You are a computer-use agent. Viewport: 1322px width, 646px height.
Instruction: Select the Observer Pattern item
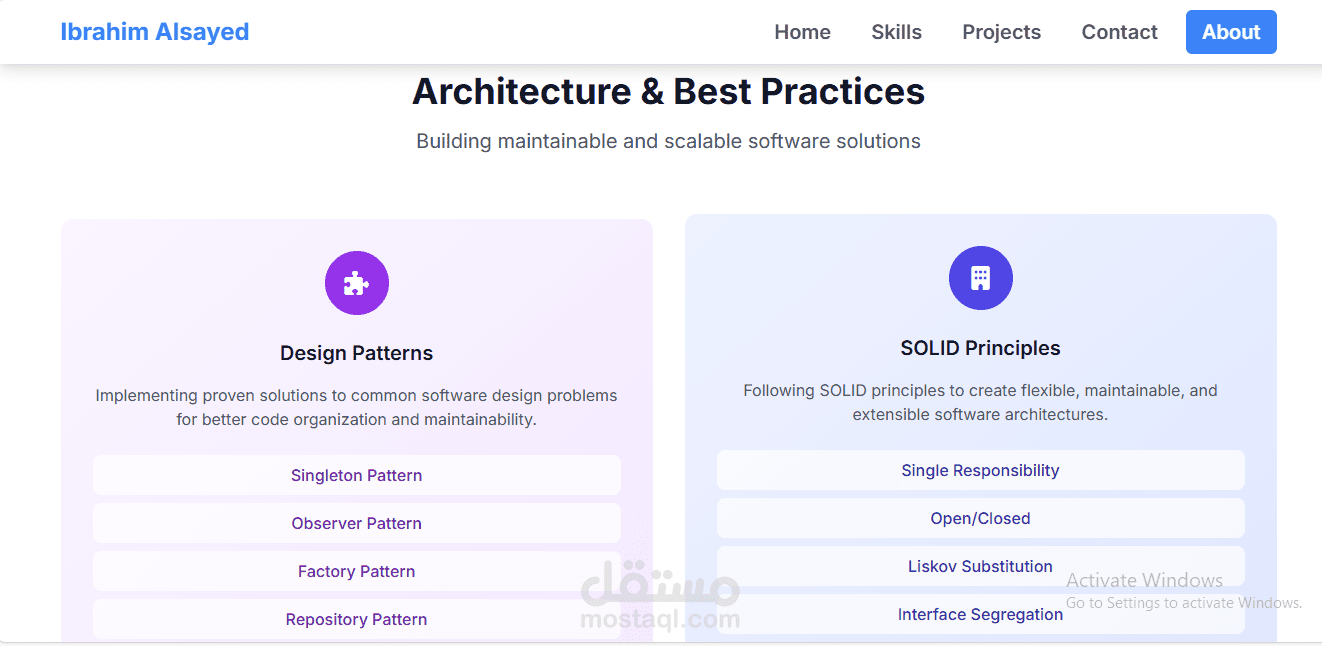357,523
